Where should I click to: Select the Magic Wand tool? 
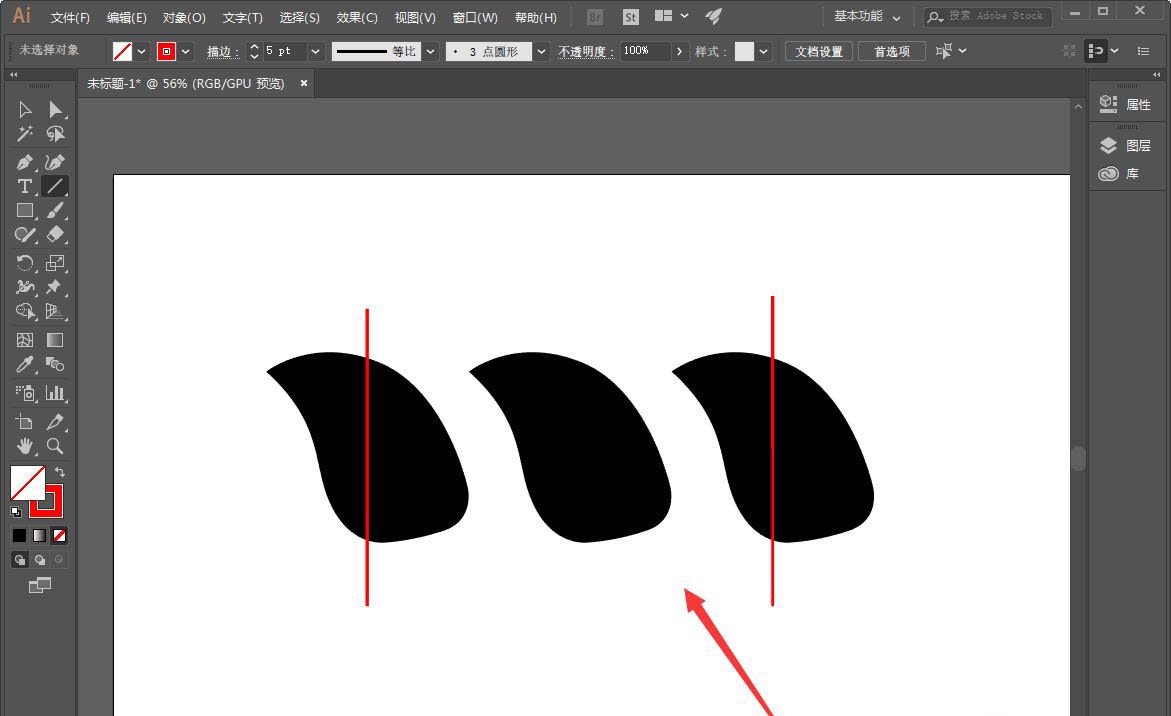click(x=25, y=134)
